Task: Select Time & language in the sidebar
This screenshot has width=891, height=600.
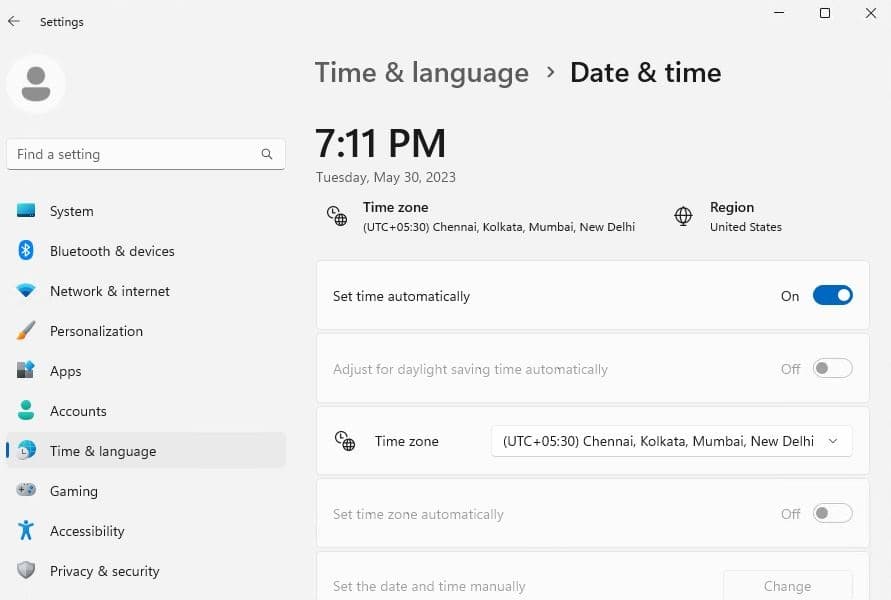Action: pos(103,451)
